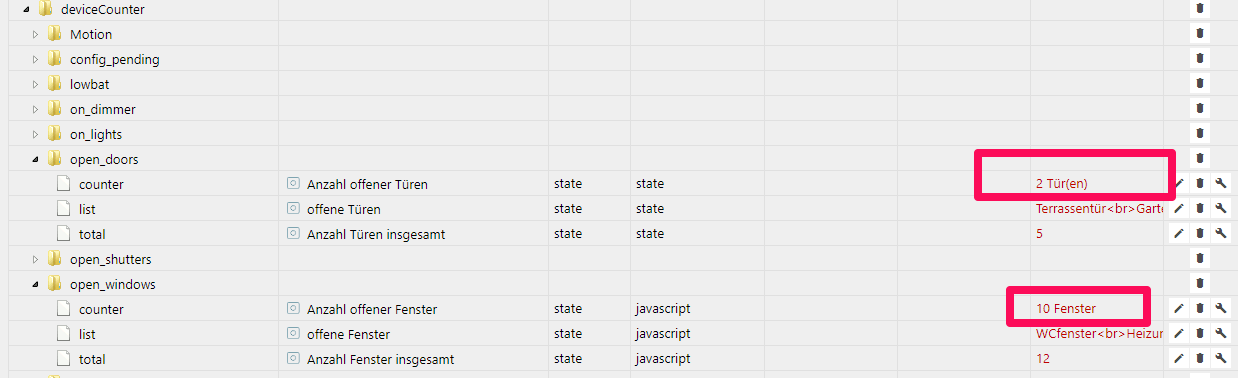Expand the Motion folder

click(35, 34)
